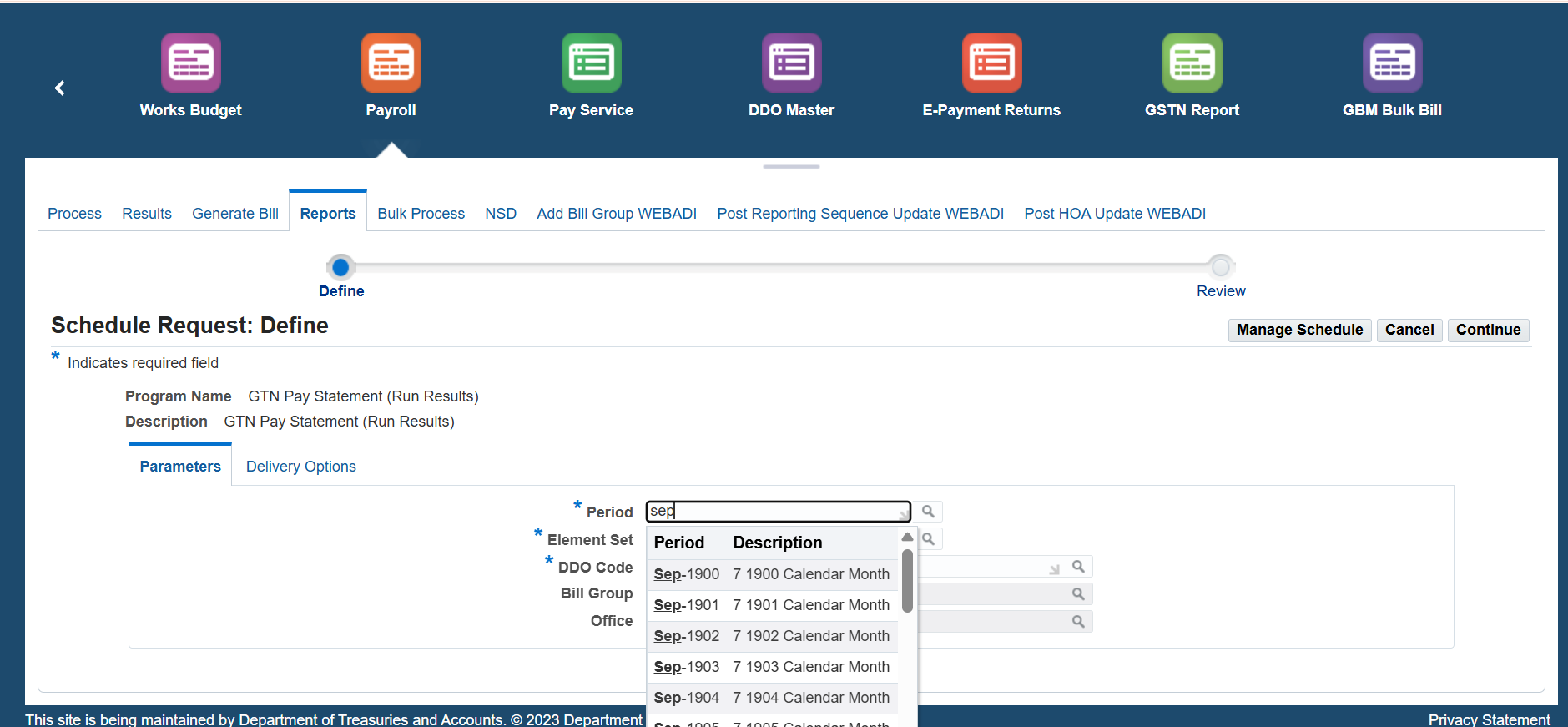Open the Post HOA Update WEBADI tab
The image size is (1568, 727).
pos(1115,214)
